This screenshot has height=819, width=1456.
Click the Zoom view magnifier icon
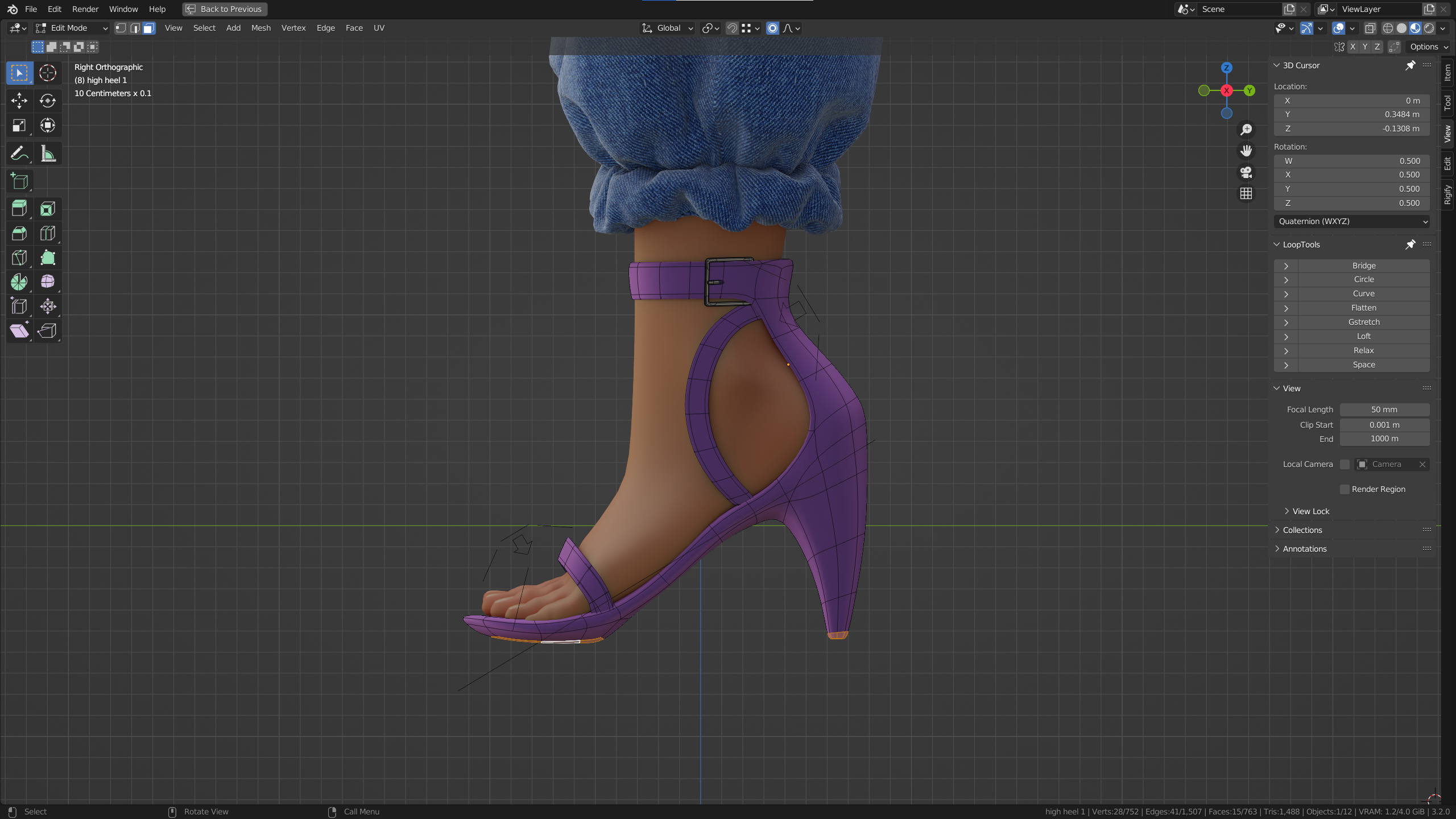[x=1246, y=130]
